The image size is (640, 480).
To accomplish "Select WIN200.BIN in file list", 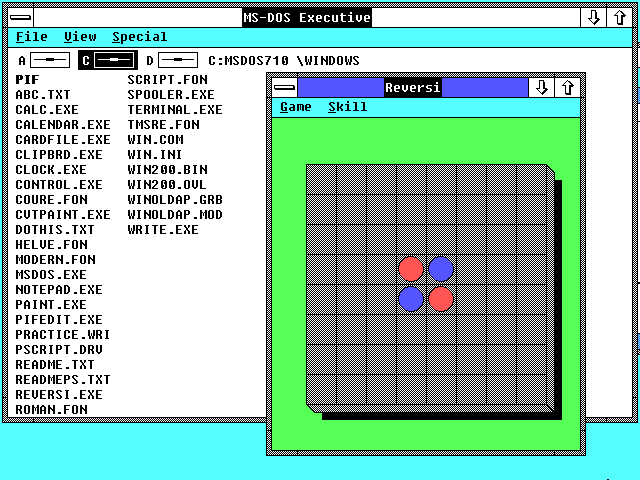I will pyautogui.click(x=167, y=170).
